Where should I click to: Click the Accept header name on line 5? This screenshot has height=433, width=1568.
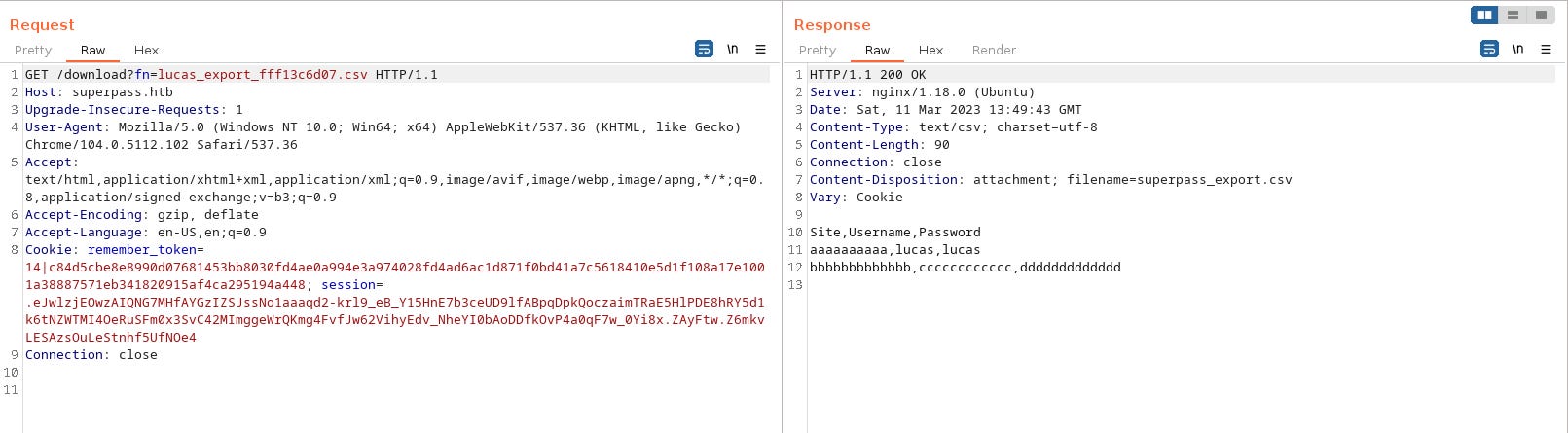[x=49, y=162]
